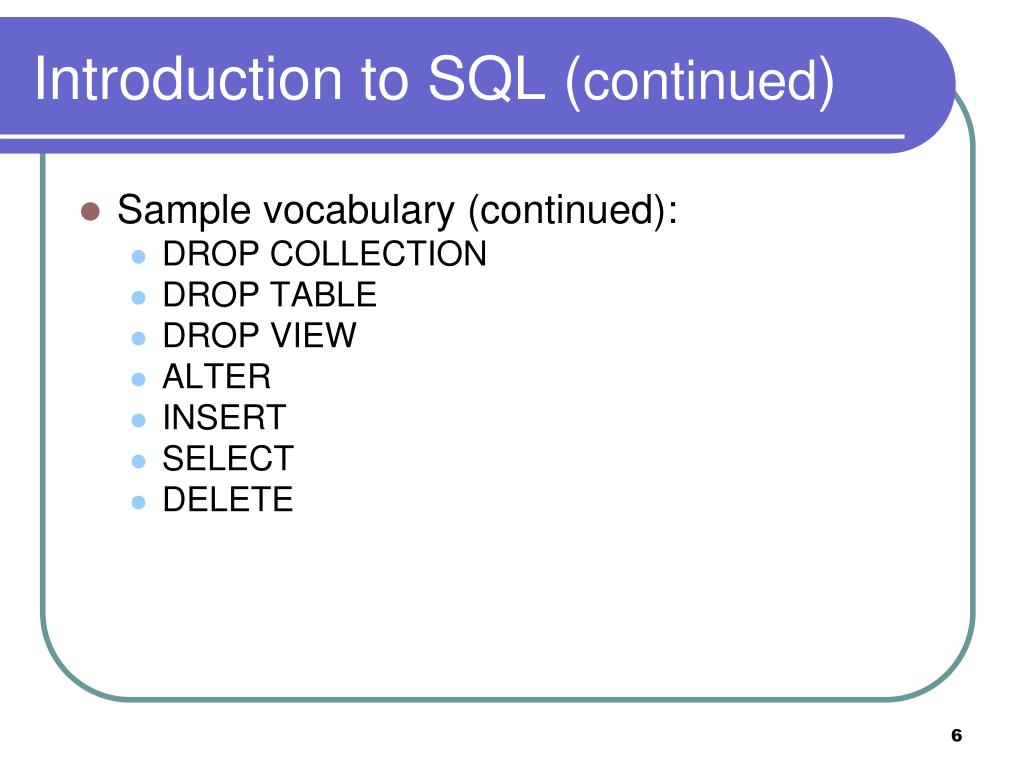Click the brown bullet beside Sample vocabulary
This screenshot has width=1024, height=768.
pyautogui.click(x=90, y=212)
